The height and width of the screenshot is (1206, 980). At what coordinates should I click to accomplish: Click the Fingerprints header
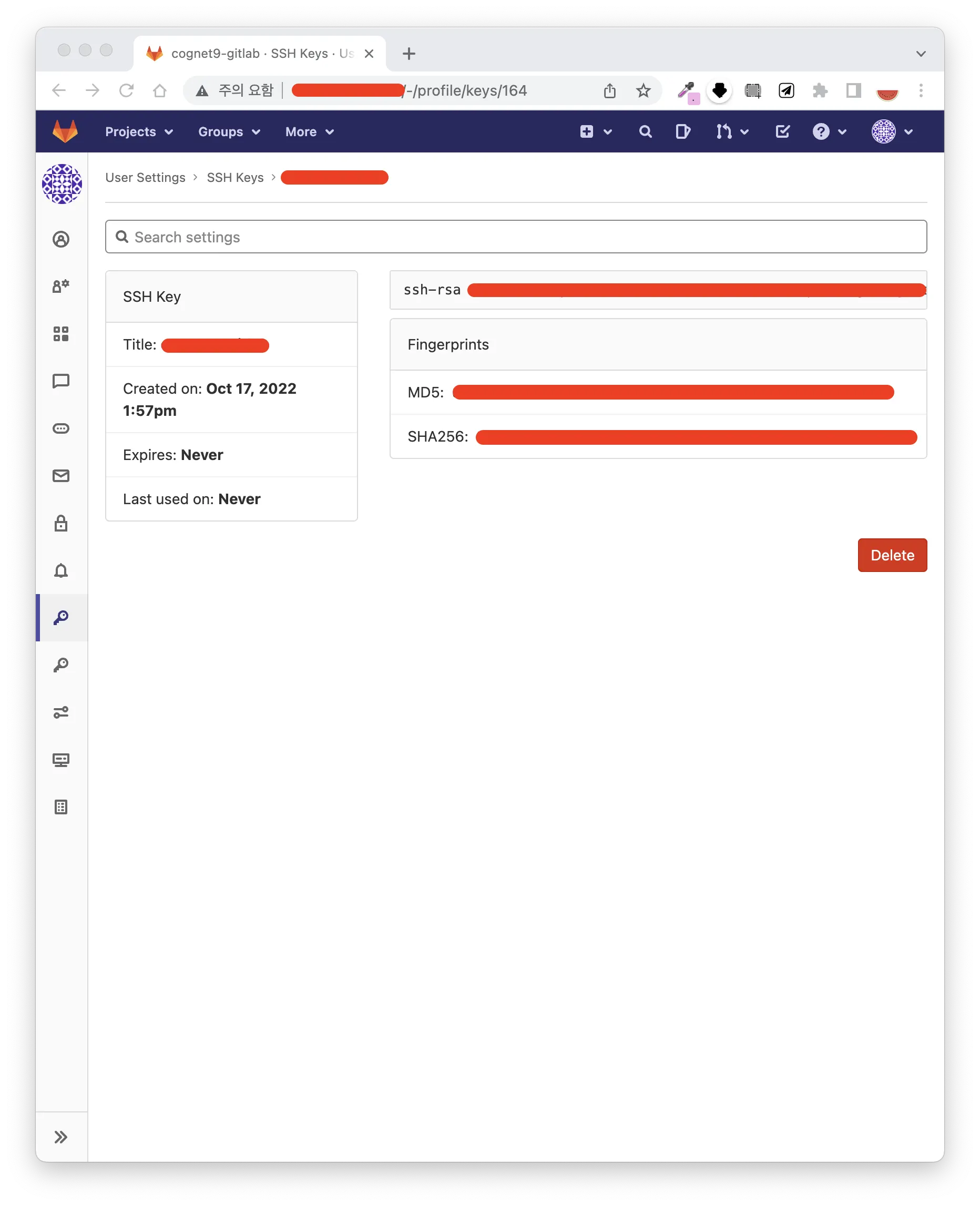click(x=658, y=344)
